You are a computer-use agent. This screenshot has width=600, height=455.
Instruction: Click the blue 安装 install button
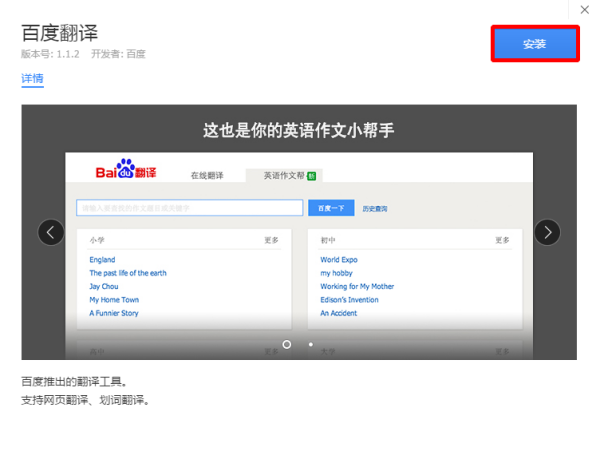535,44
